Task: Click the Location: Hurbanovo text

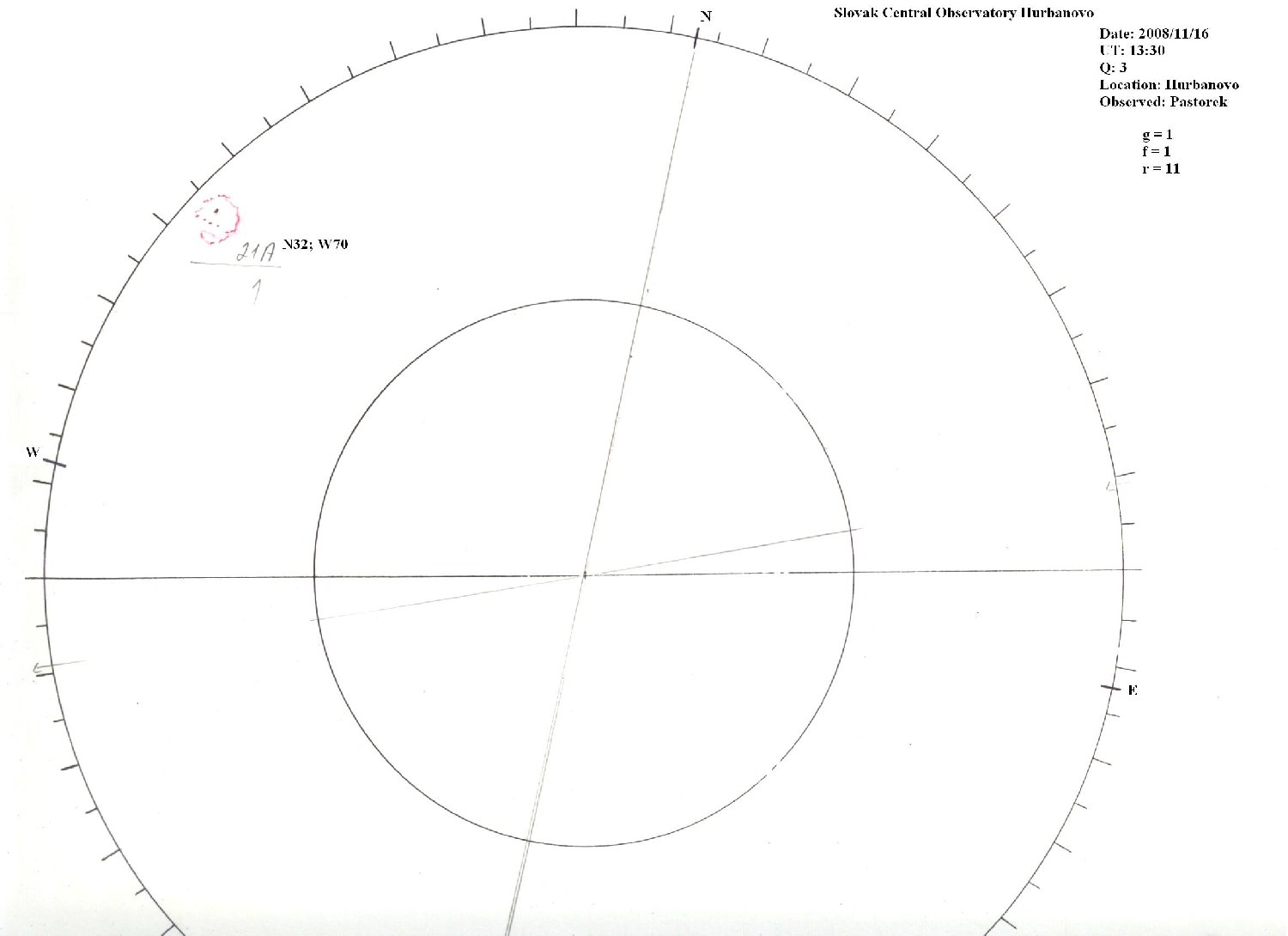Action: click(1168, 85)
